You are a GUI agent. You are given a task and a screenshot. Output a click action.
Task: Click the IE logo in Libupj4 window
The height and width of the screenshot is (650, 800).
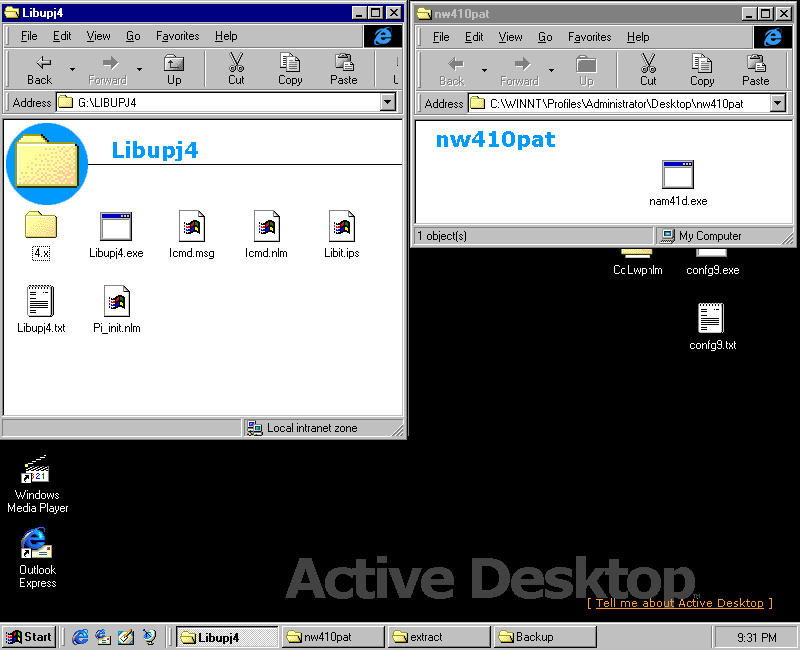pyautogui.click(x=383, y=36)
